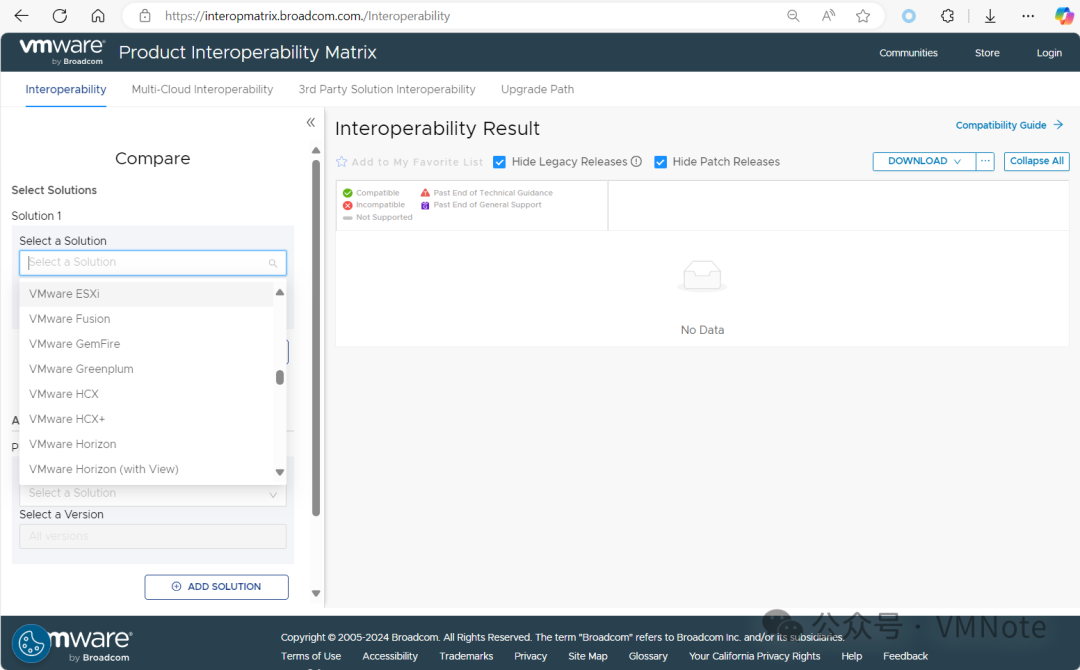The width and height of the screenshot is (1080, 670).
Task: Open the Trademarks footer link
Action: [x=466, y=656]
